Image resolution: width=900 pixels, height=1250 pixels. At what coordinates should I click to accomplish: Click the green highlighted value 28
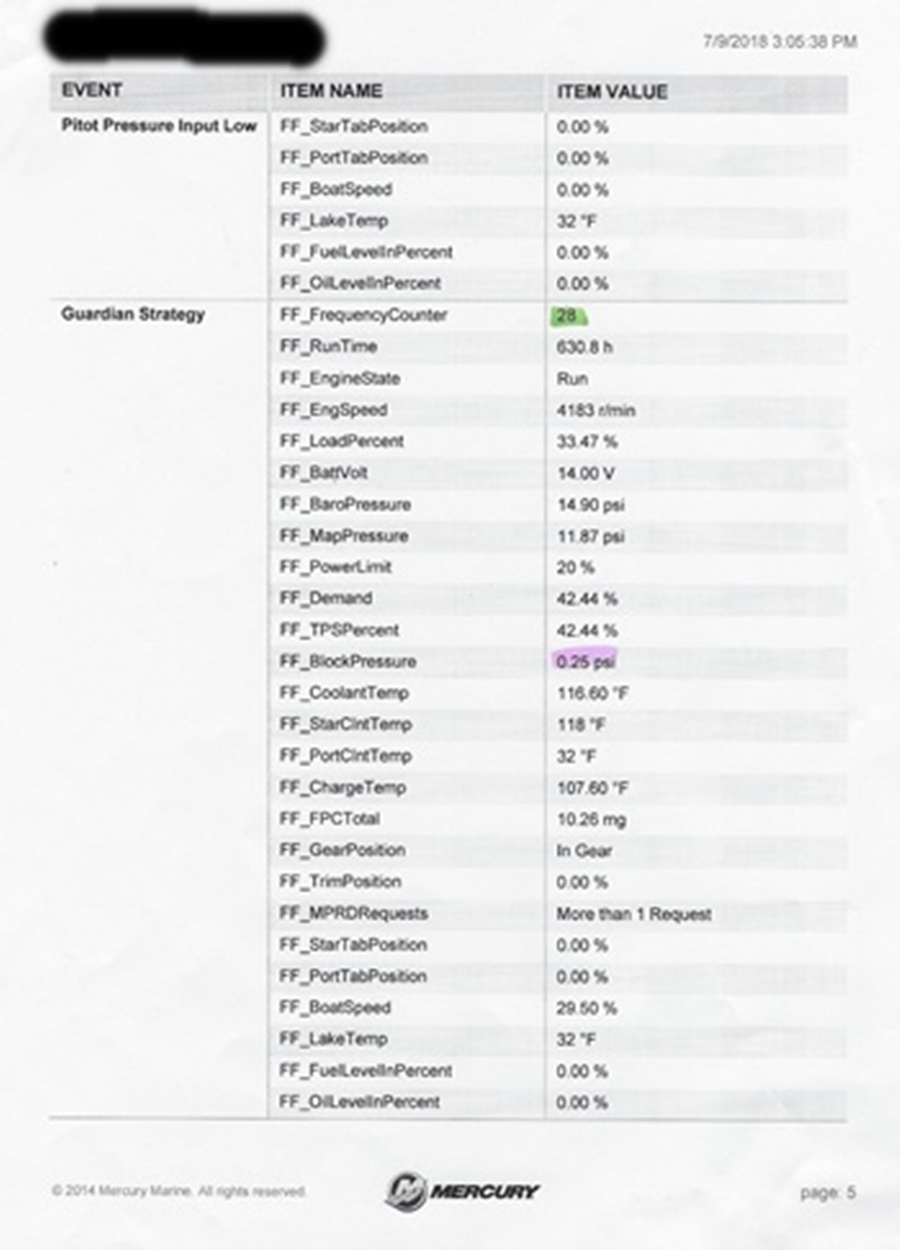click(567, 315)
